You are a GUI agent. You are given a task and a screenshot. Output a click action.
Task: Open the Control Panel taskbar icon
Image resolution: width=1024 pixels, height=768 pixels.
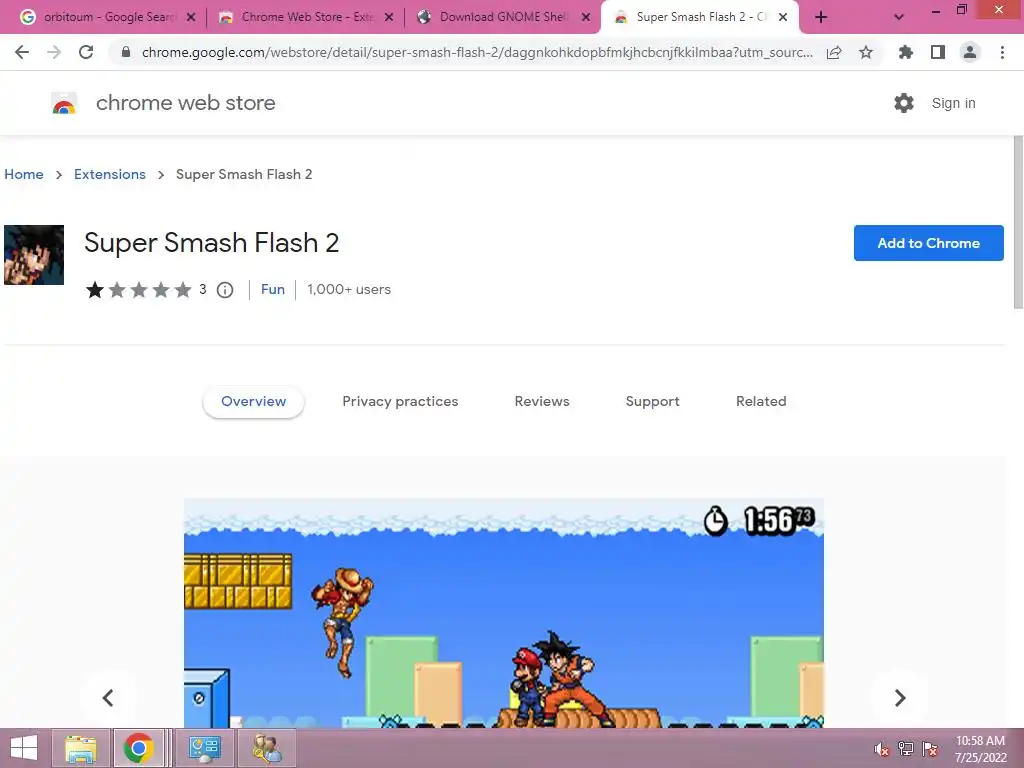pos(204,748)
